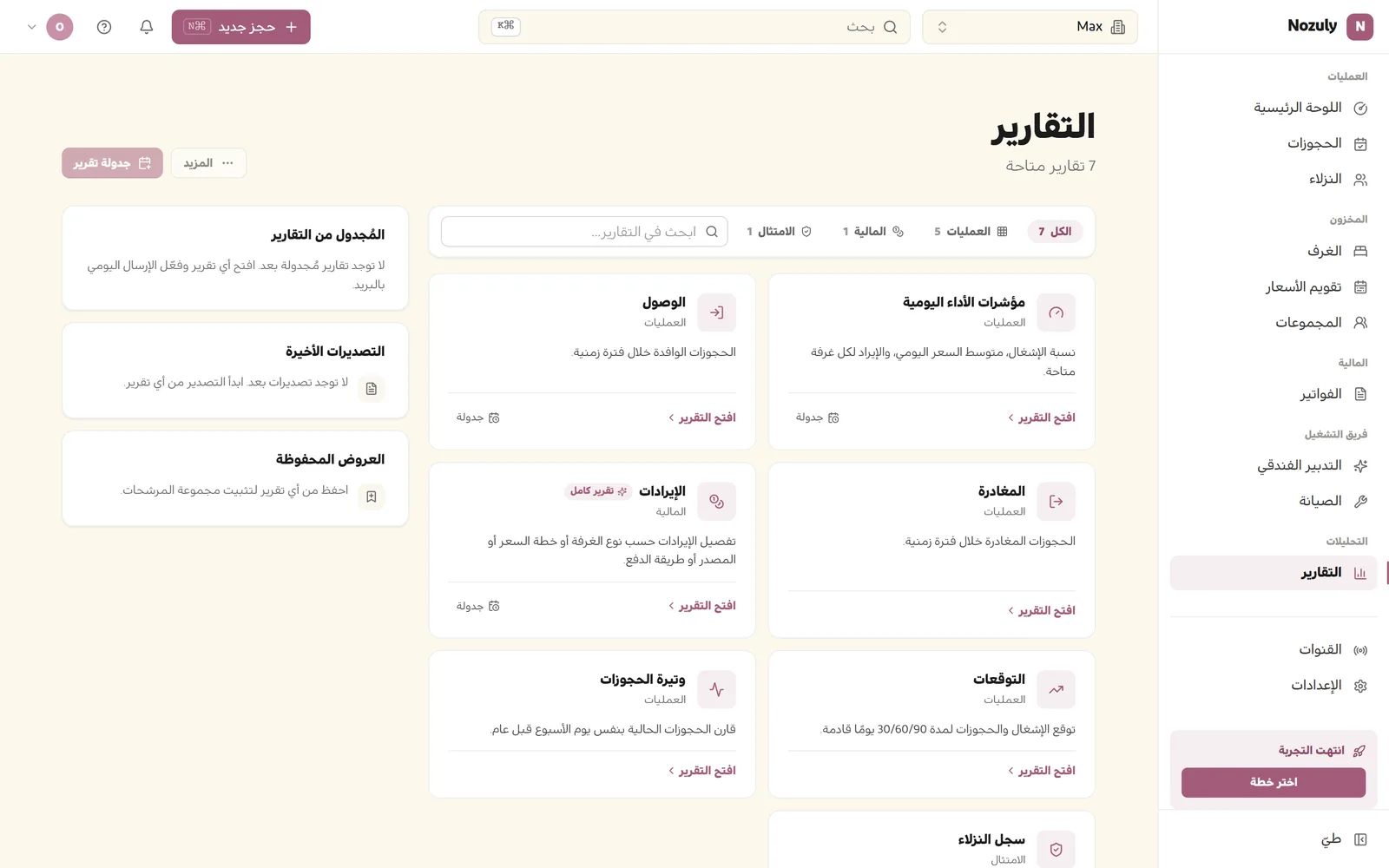Image resolution: width=1389 pixels, height=868 pixels.
Task: Click the bookmark icon in العروض المحفوظة
Action: tap(371, 496)
